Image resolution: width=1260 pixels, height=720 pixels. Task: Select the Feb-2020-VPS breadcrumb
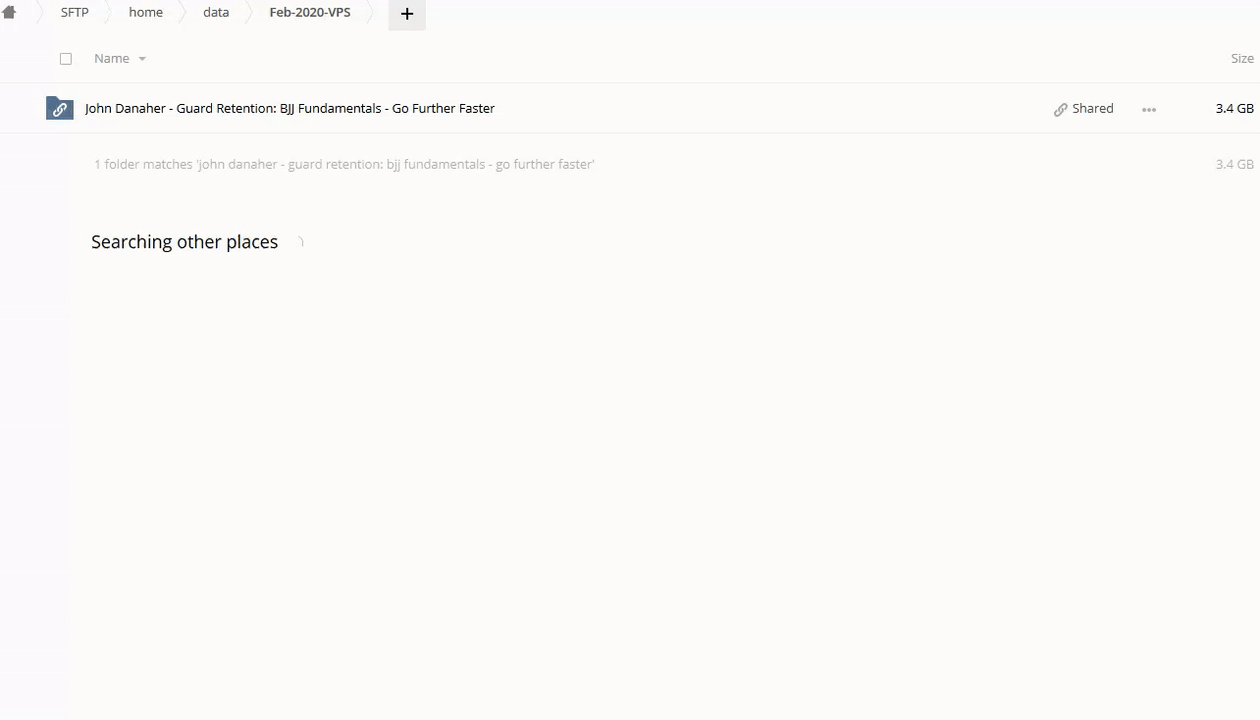(x=310, y=13)
